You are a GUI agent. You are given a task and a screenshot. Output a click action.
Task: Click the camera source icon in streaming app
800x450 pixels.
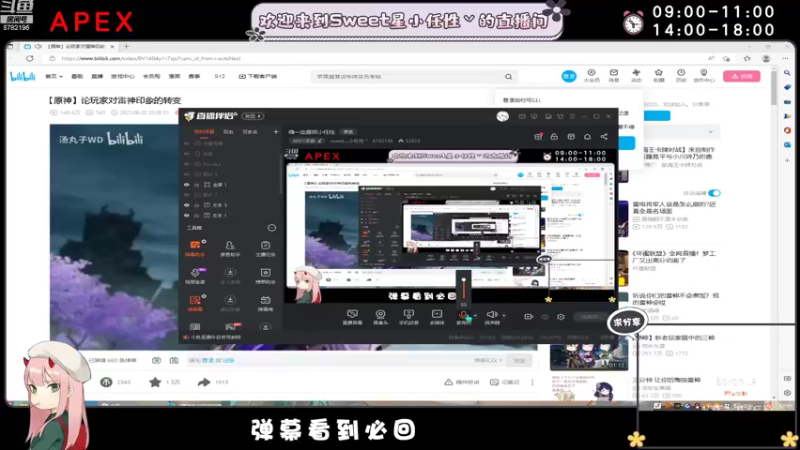tap(380, 316)
